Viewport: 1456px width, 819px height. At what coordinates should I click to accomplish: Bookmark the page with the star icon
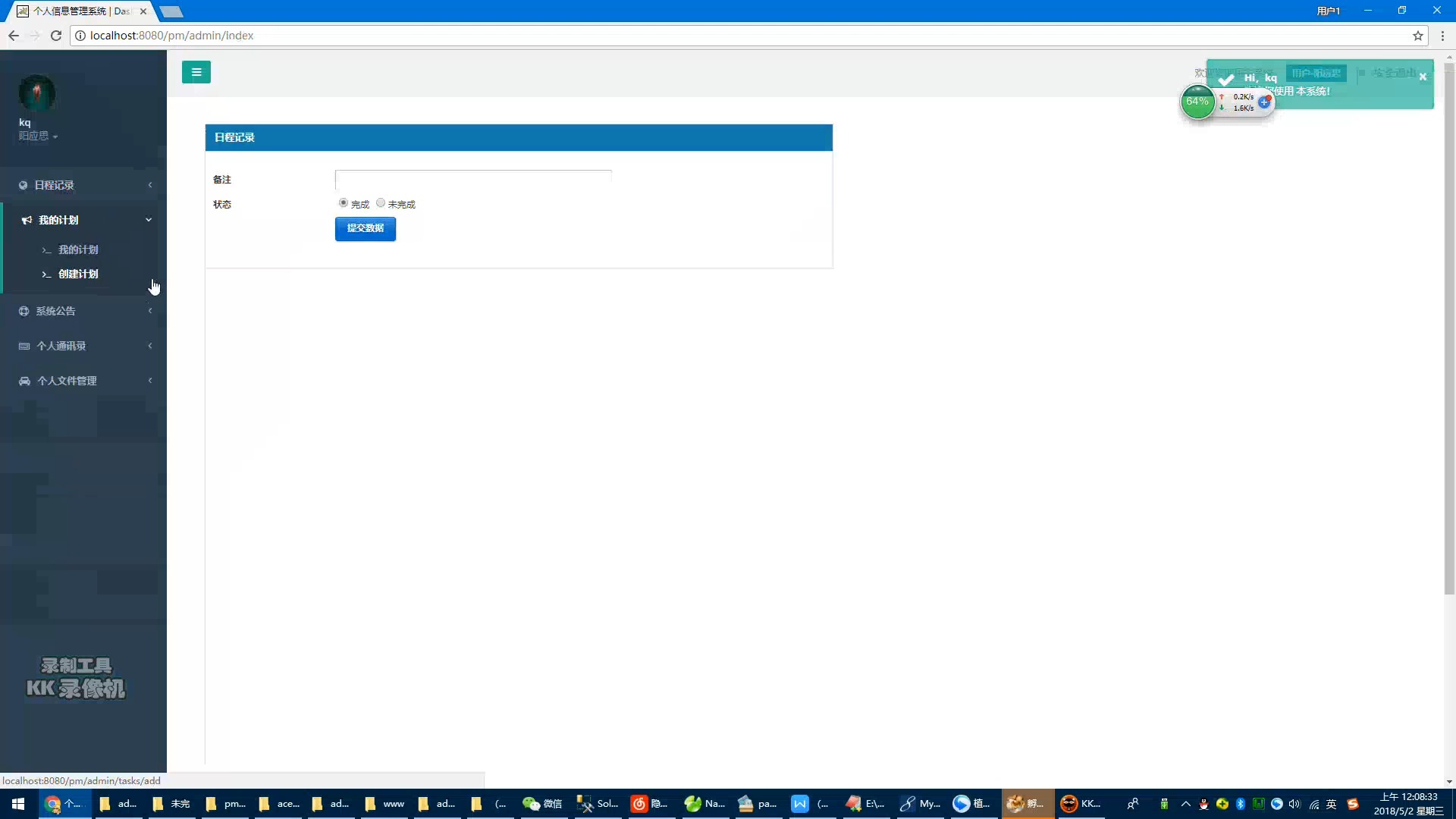1417,36
